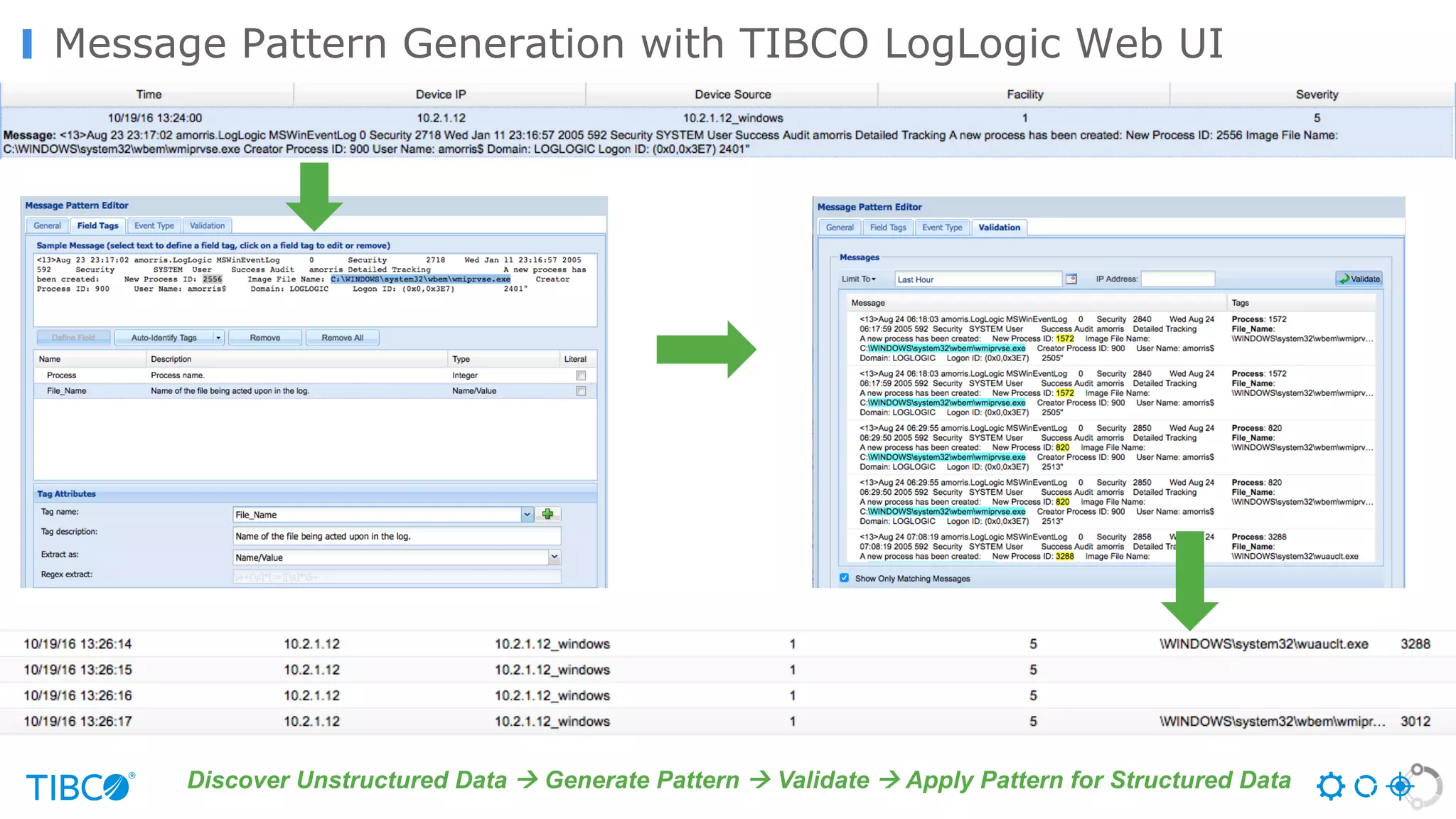Click the circular refresh icon at bottom right

click(1366, 787)
